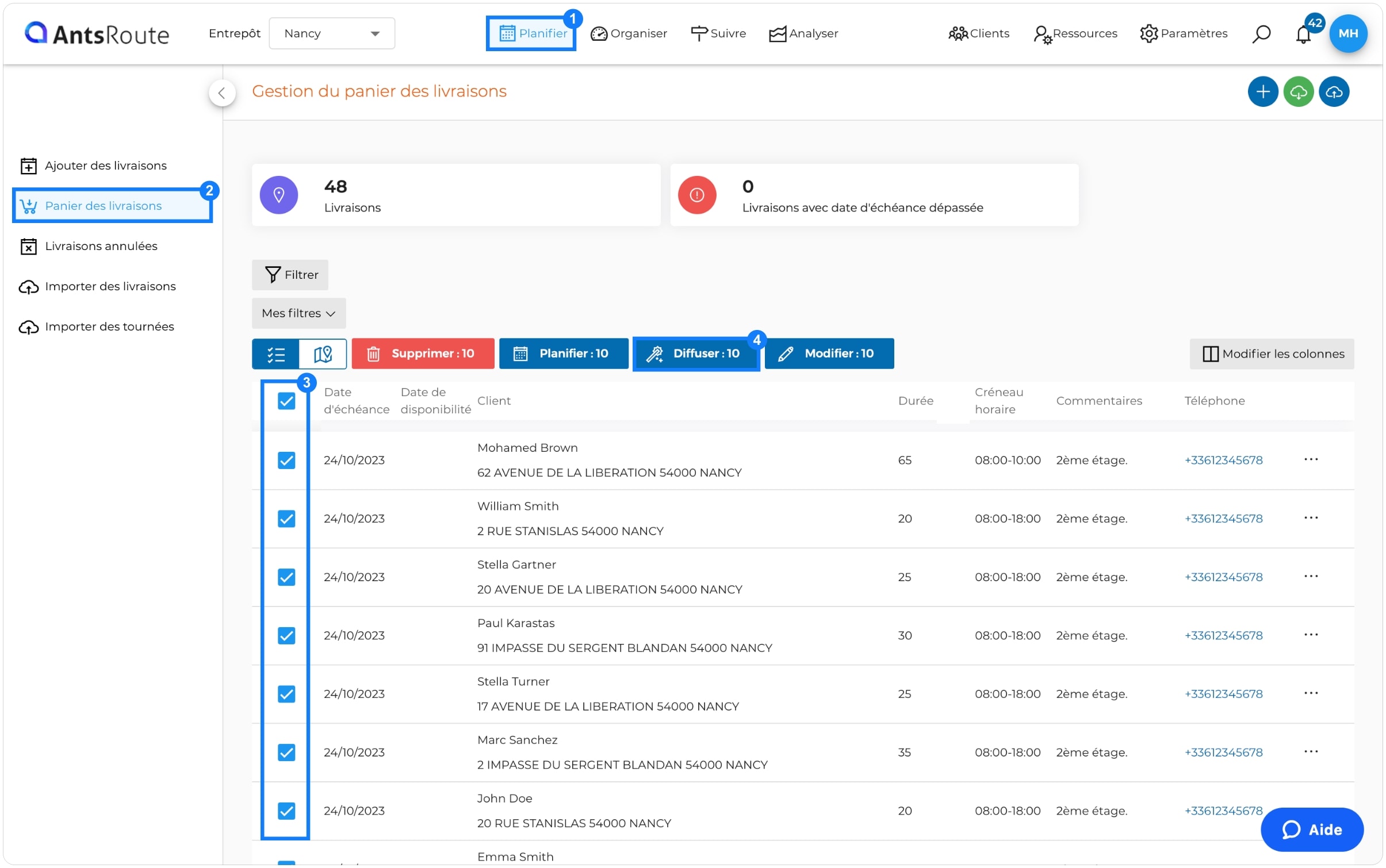Open Marc Sanchez row options menu
Image resolution: width=1386 pixels, height=868 pixels.
(1310, 751)
